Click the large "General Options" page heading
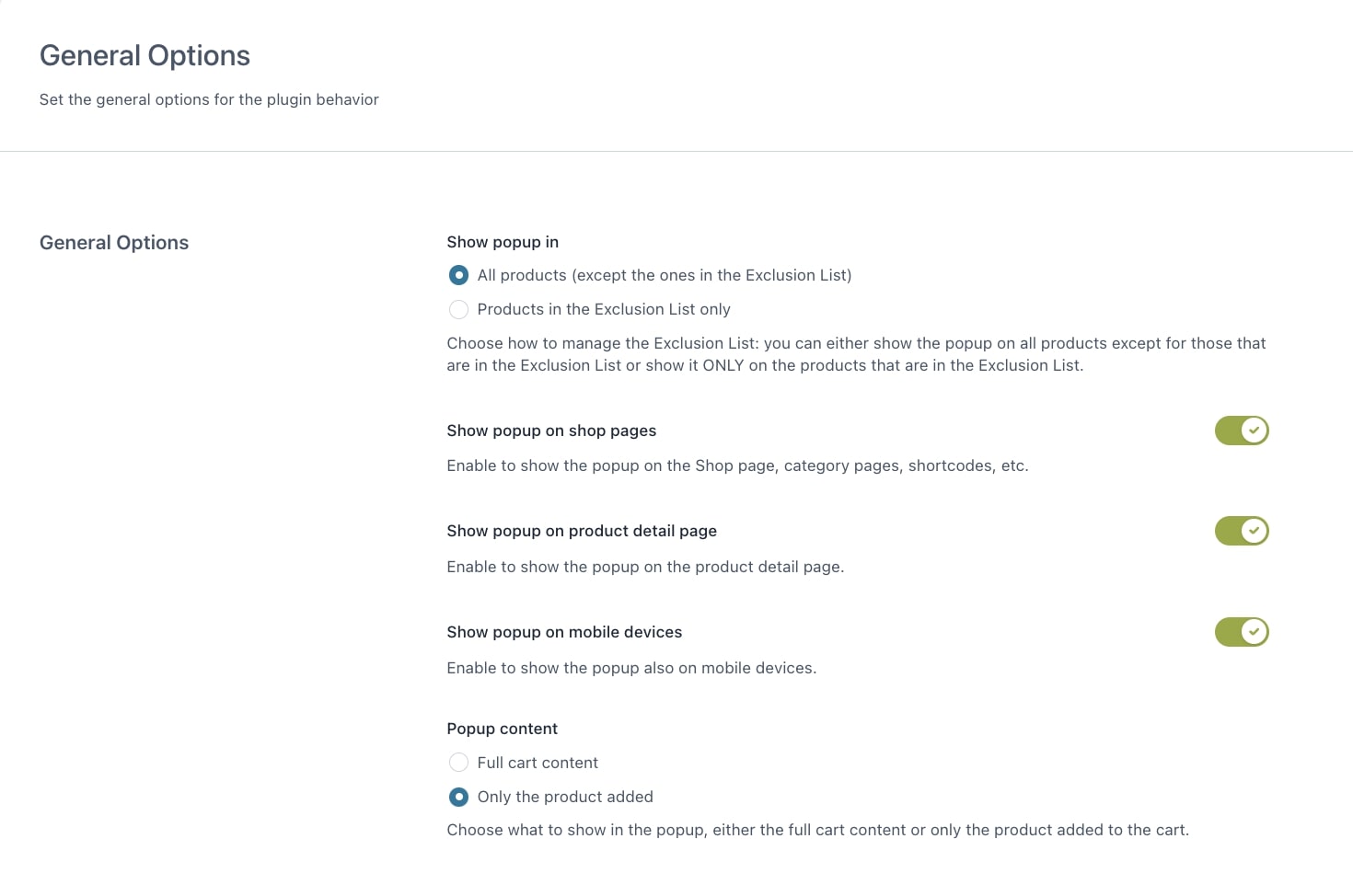Screen dimensions: 1353x896 coord(145,56)
